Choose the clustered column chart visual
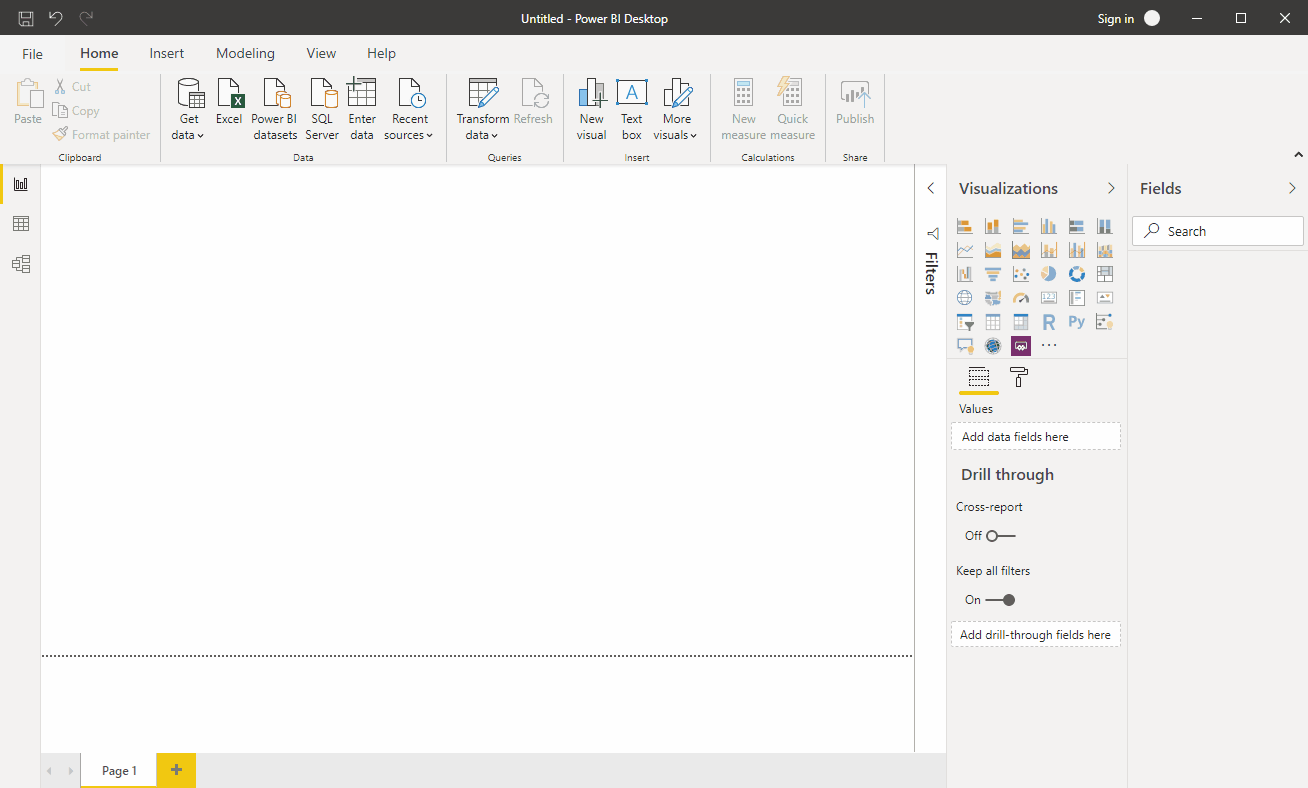 [1049, 226]
